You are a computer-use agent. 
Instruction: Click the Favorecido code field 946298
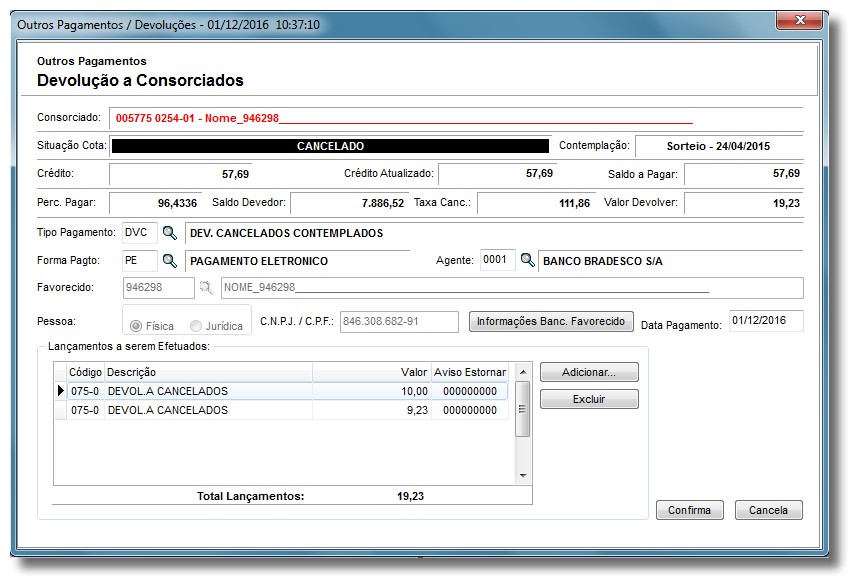[x=158, y=287]
